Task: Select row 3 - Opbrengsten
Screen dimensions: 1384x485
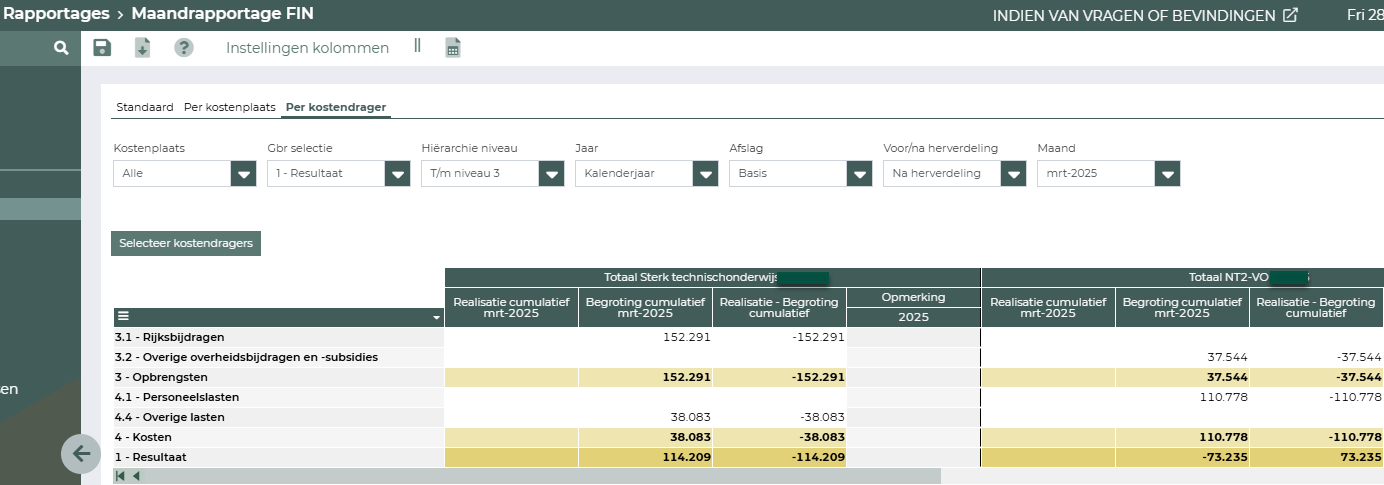Action: tap(279, 377)
